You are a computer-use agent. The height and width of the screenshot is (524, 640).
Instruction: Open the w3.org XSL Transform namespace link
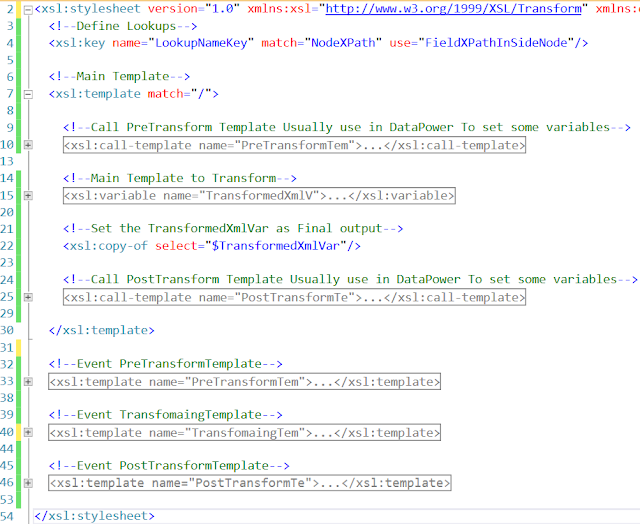click(x=453, y=9)
